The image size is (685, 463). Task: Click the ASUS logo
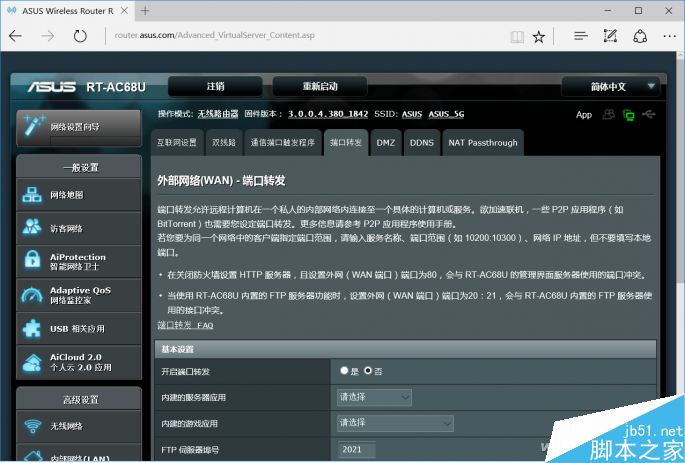click(x=52, y=87)
